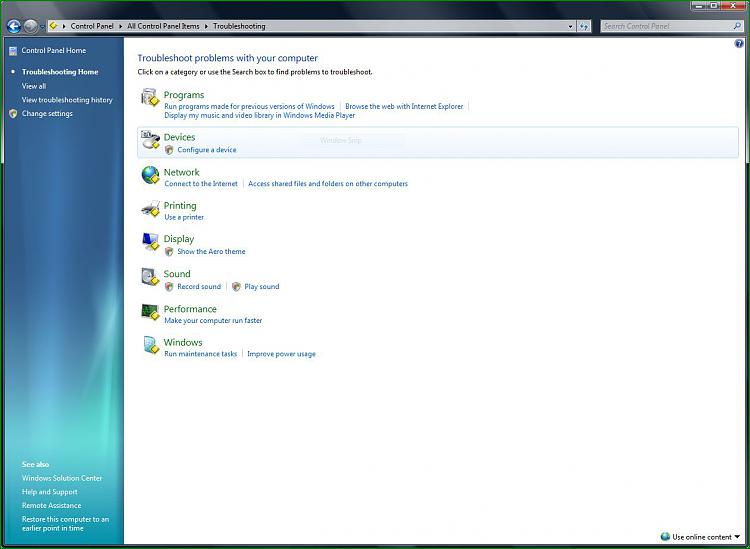Click the shield icon beside Change settings

[x=13, y=114]
